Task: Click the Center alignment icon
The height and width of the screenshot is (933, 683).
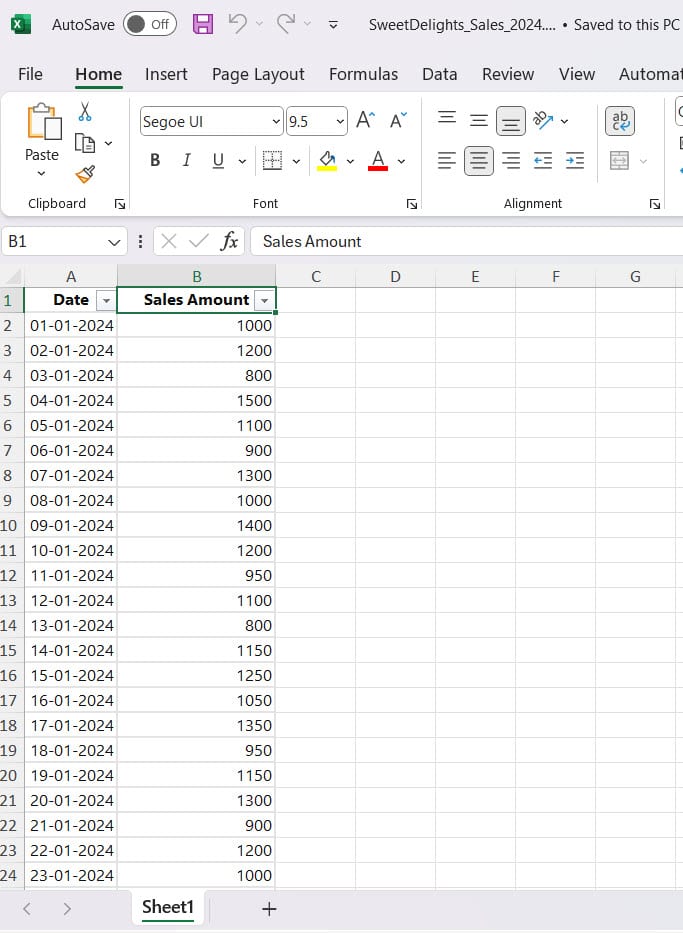Action: [479, 161]
